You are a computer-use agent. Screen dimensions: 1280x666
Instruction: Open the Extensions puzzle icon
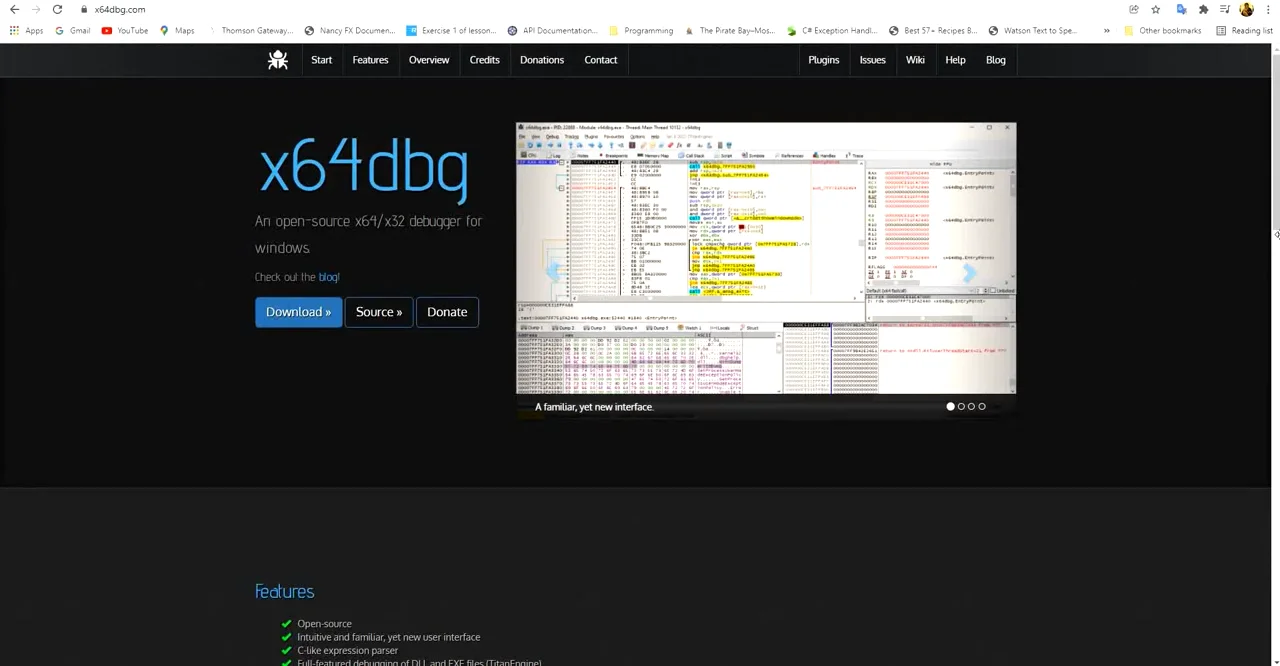coord(1203,9)
